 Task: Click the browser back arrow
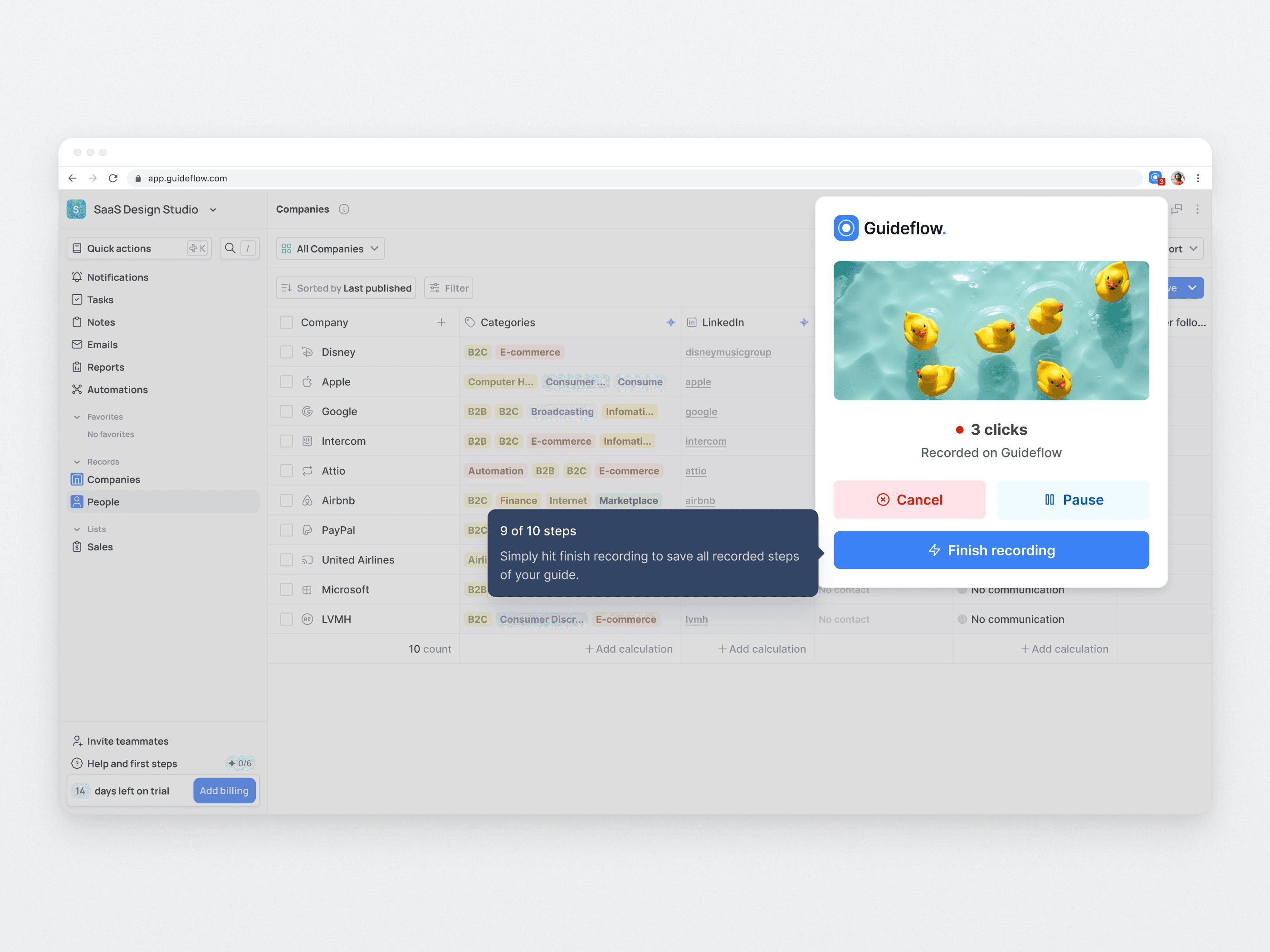pos(72,179)
